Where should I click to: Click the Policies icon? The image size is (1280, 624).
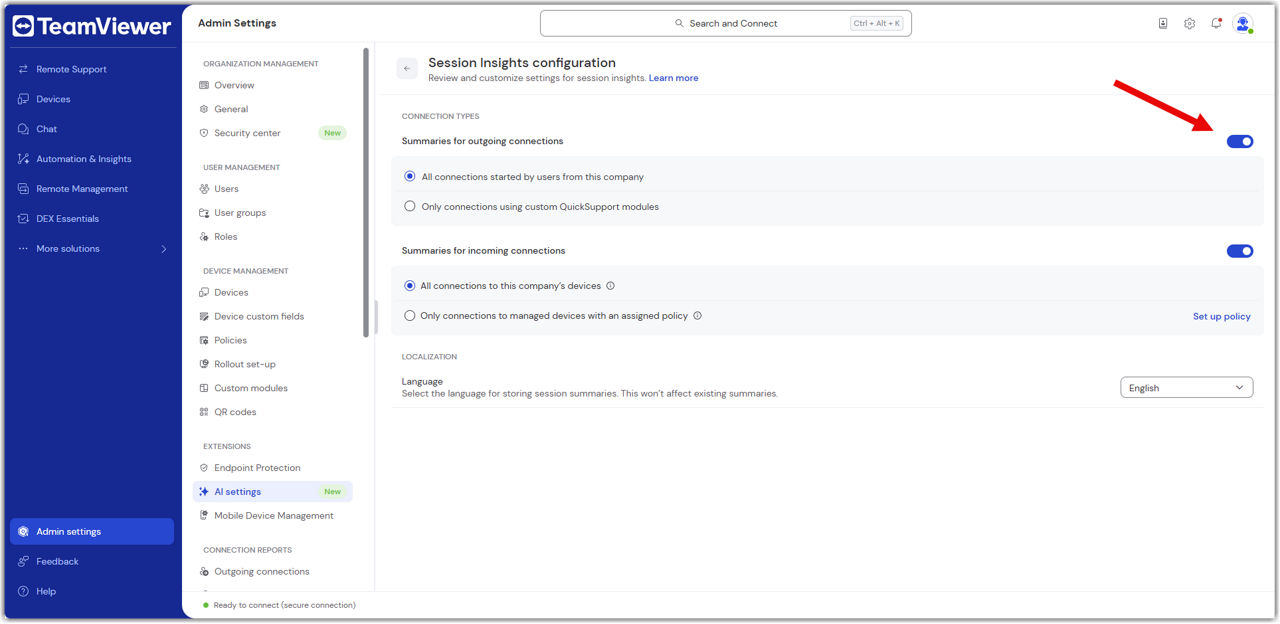click(x=204, y=341)
